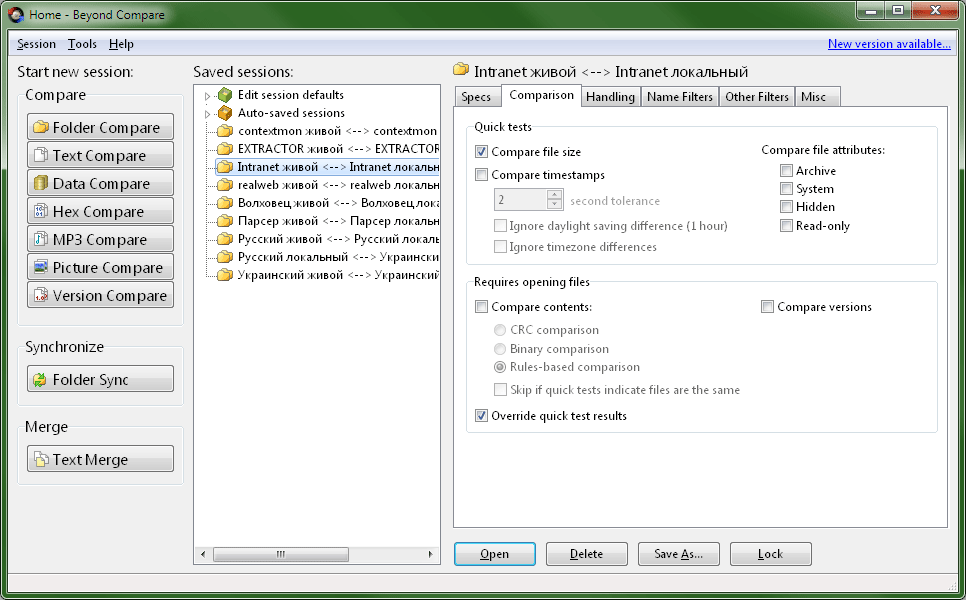Screen dimensions: 966x600
Task: Expand Edit session defaults tree node
Action: point(208,96)
